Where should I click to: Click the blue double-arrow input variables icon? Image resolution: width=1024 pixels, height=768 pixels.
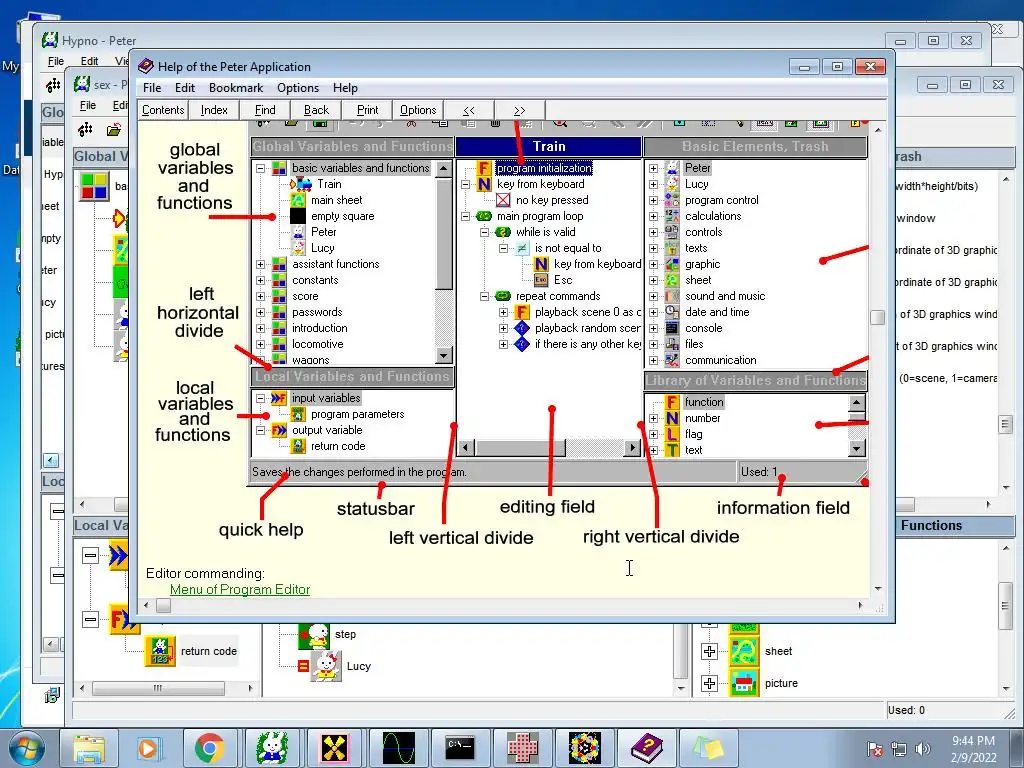pyautogui.click(x=118, y=556)
